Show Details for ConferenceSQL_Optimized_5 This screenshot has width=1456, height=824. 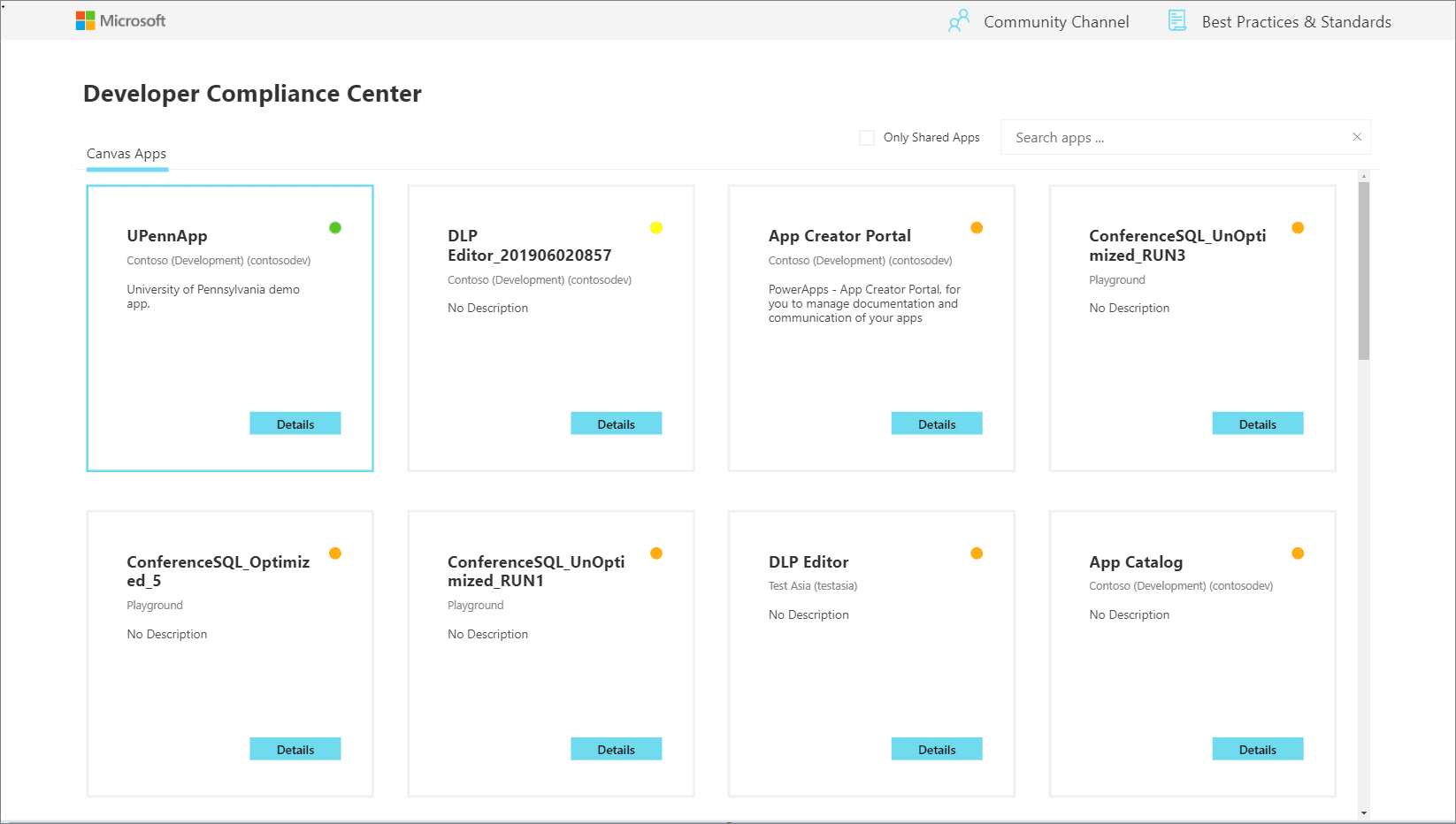tap(295, 749)
